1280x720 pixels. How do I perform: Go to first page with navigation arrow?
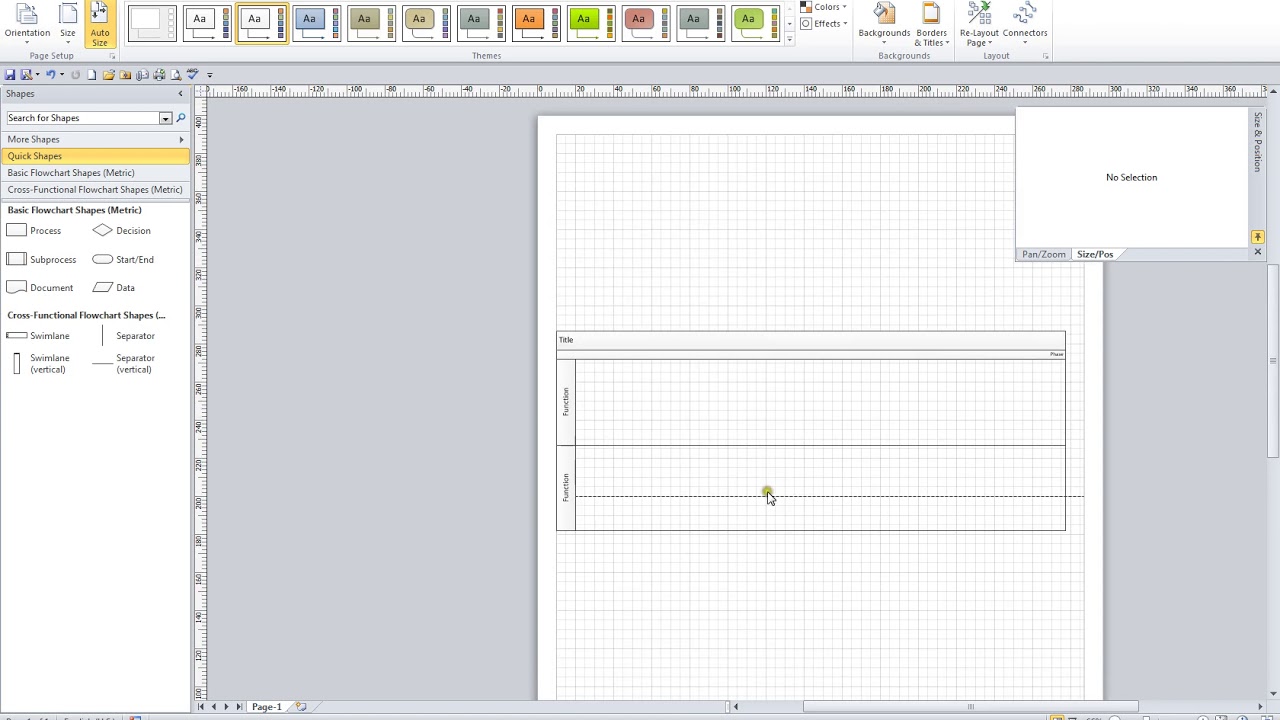[x=201, y=708]
